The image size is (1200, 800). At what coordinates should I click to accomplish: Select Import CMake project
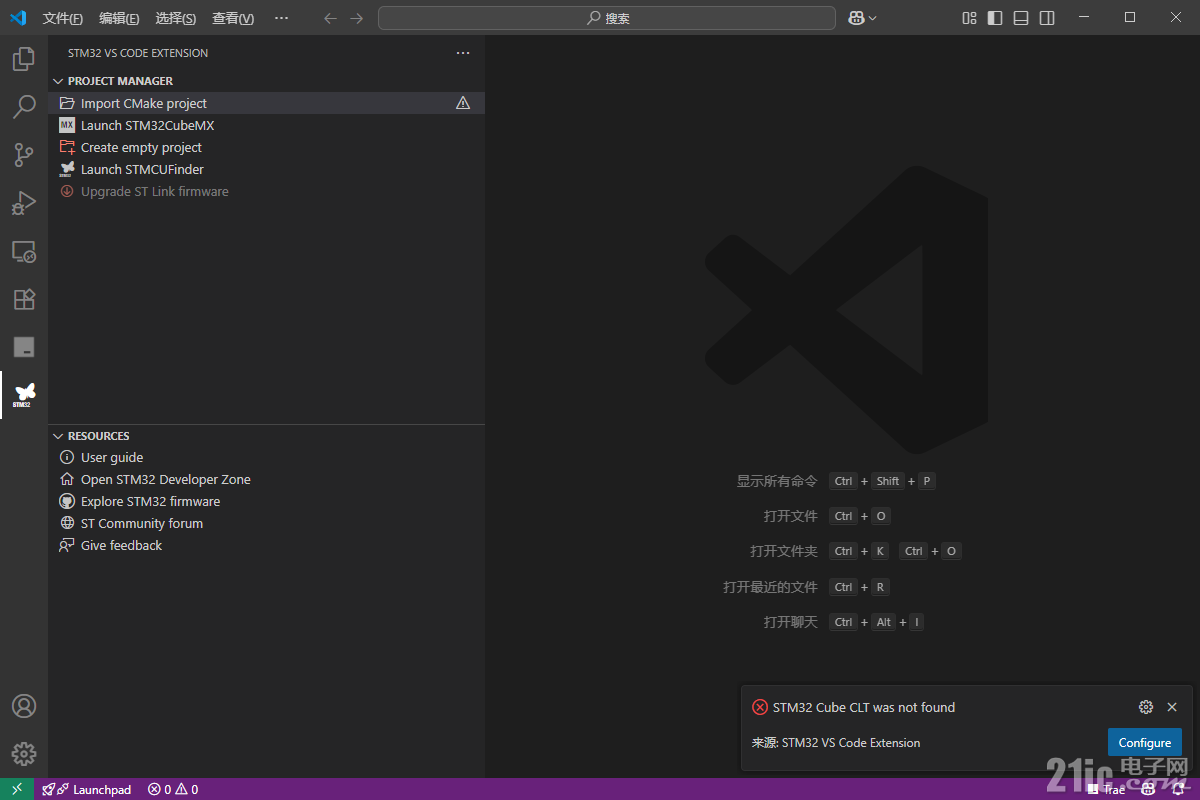pyautogui.click(x=266, y=103)
